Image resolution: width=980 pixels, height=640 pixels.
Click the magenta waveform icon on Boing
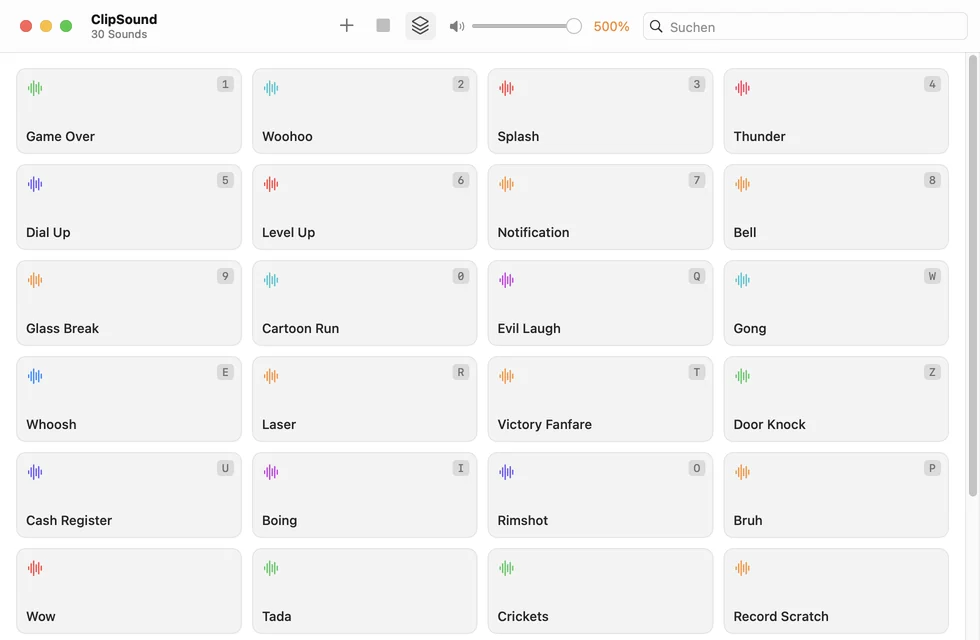271,472
